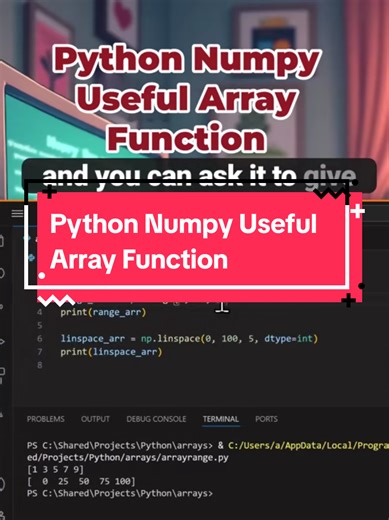Open the hamburger application menu icon
Screen dimensions: 389x520
17,213
